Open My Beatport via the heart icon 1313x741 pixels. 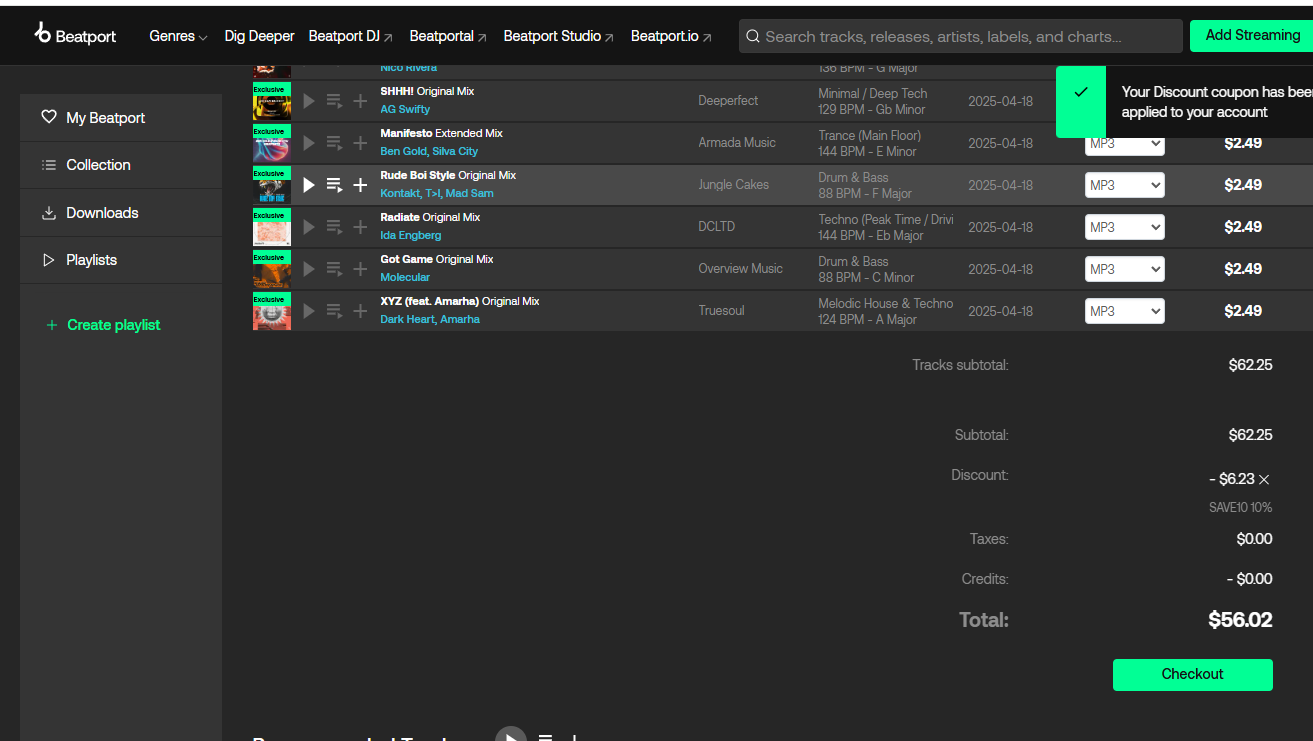click(x=49, y=117)
